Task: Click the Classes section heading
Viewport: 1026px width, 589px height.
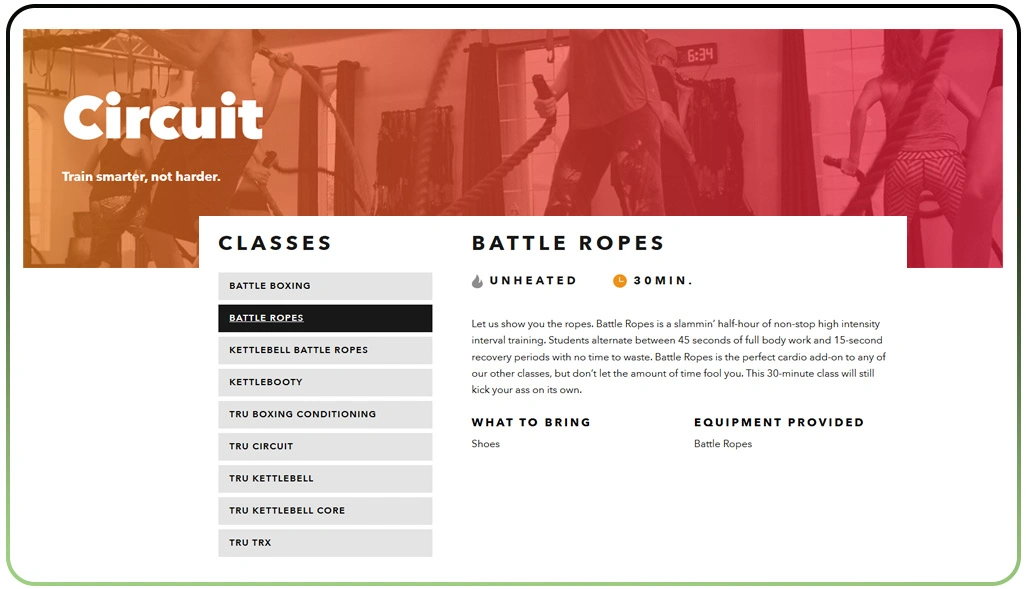Action: tap(275, 243)
